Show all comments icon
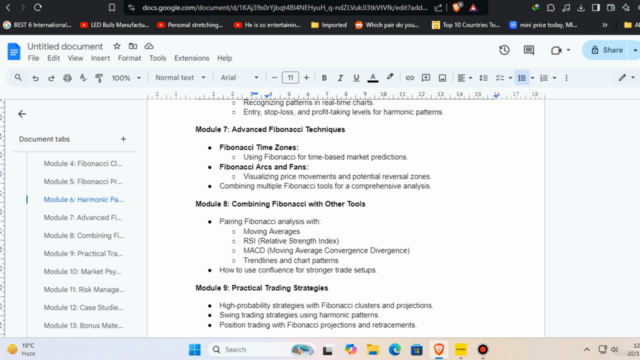This screenshot has width=640, height=360. [x=529, y=50]
